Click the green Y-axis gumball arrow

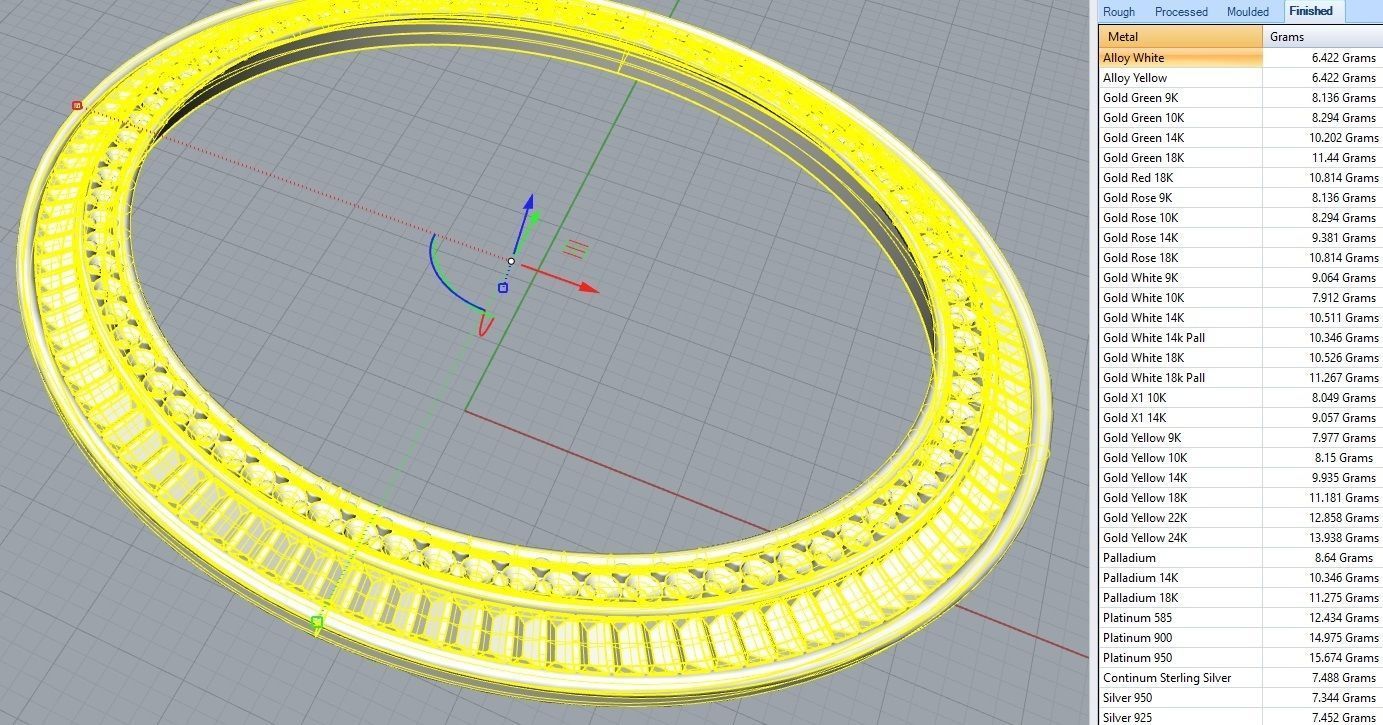point(534,216)
